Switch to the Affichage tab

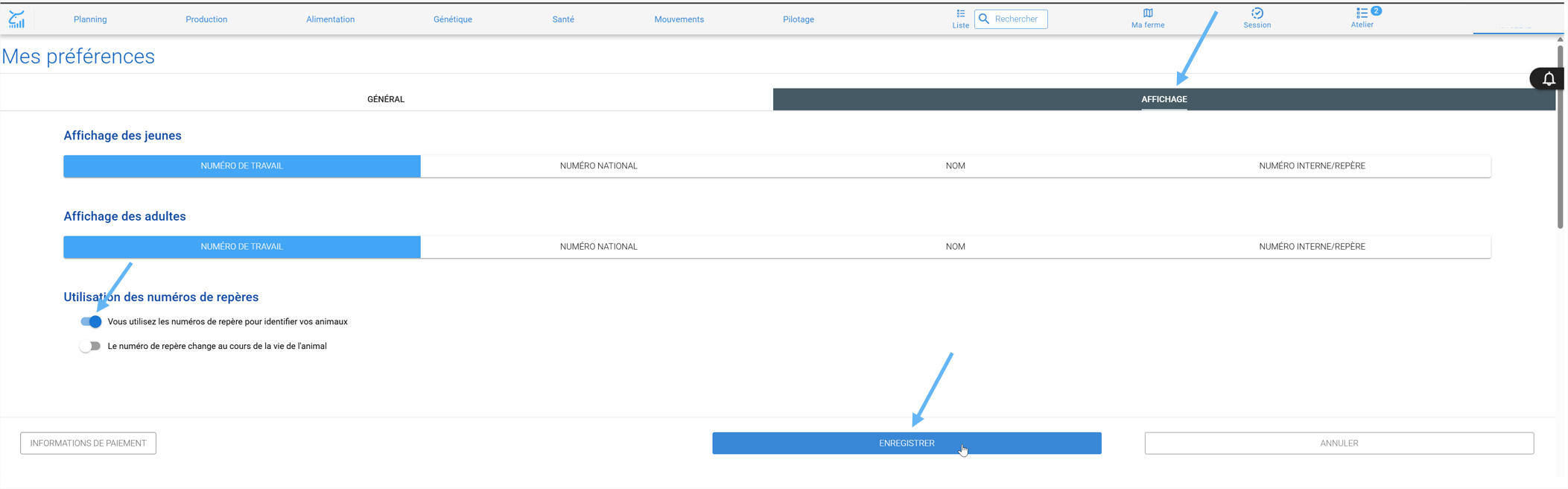pos(1164,99)
